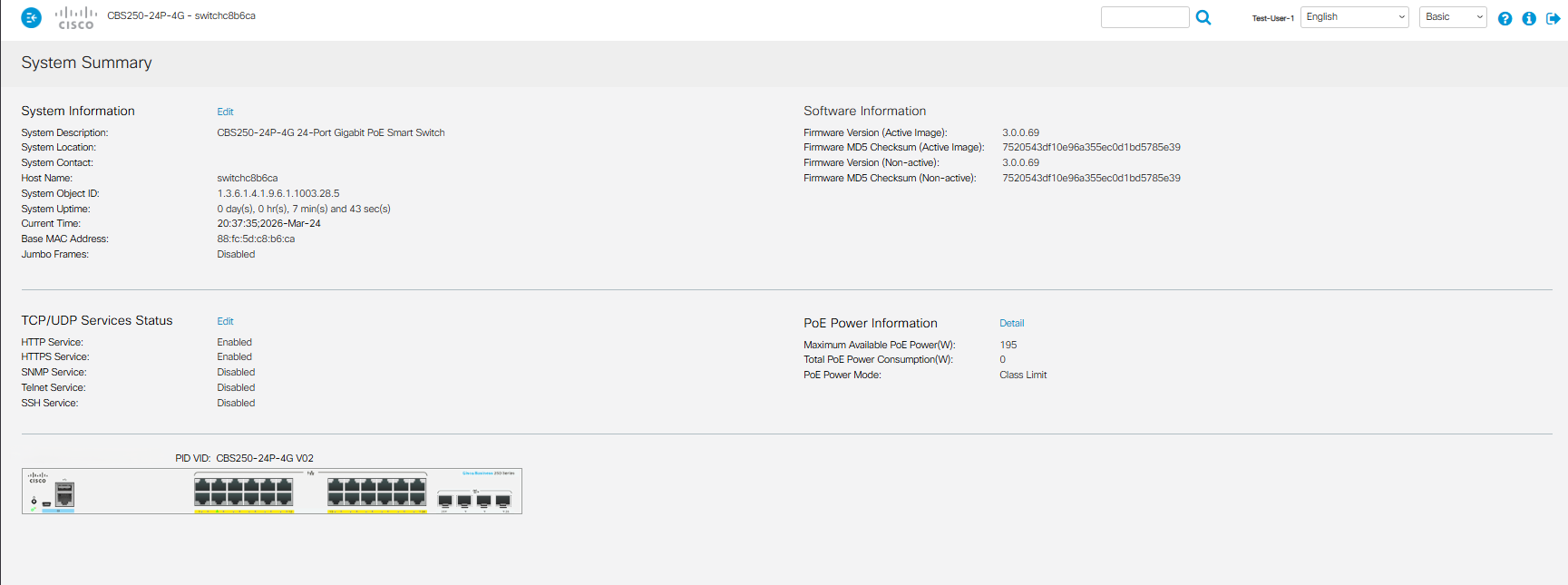Image resolution: width=1568 pixels, height=585 pixels.
Task: Click the HTTPS Service Enabled value
Action: tap(234, 356)
